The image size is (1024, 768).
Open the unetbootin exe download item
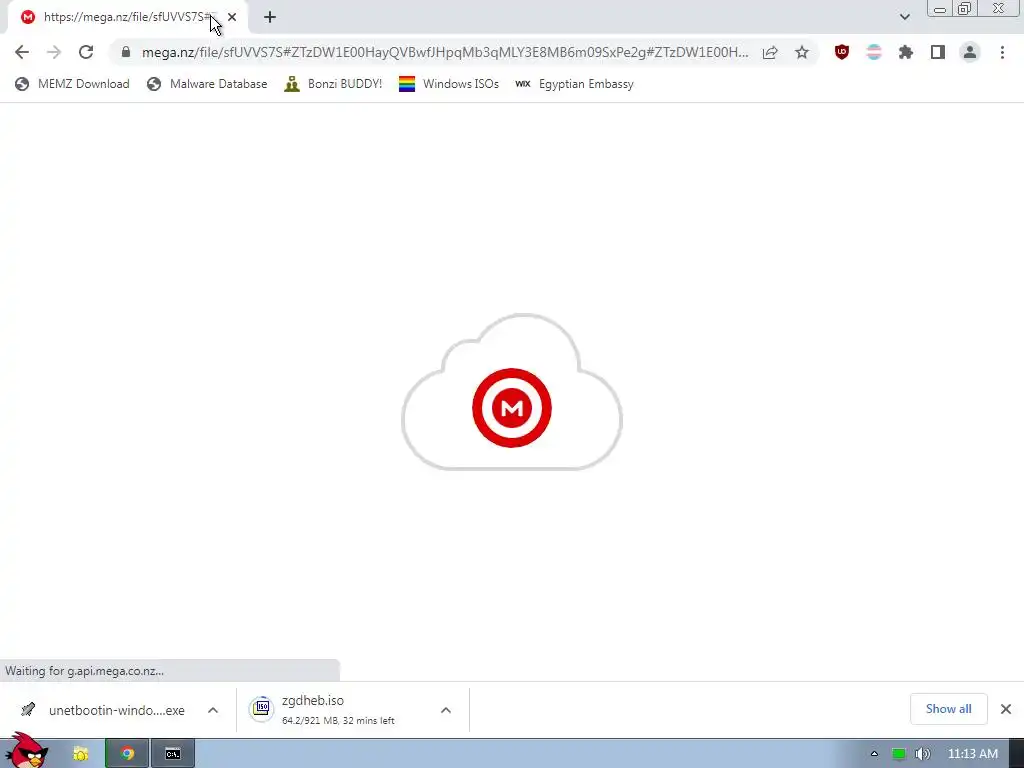(116, 710)
